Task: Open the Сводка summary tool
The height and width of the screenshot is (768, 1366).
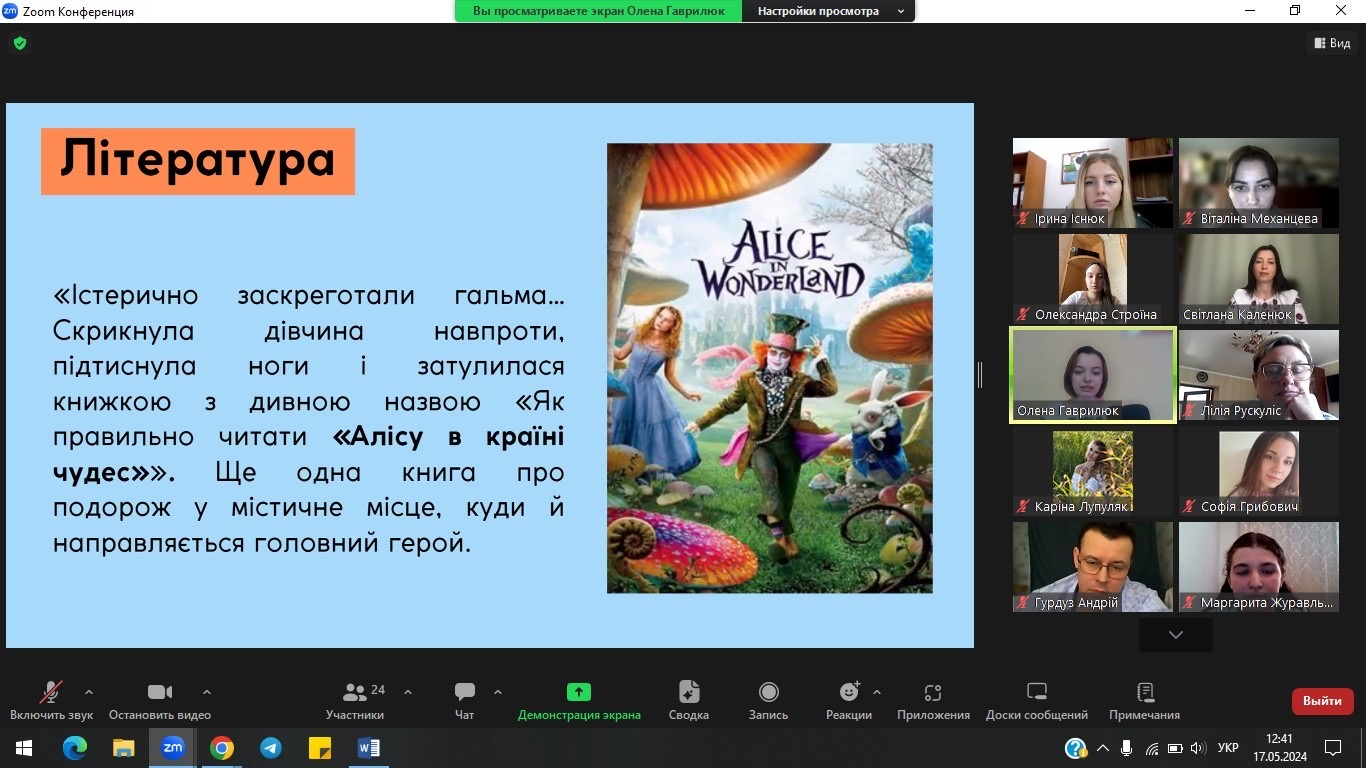Action: point(689,700)
